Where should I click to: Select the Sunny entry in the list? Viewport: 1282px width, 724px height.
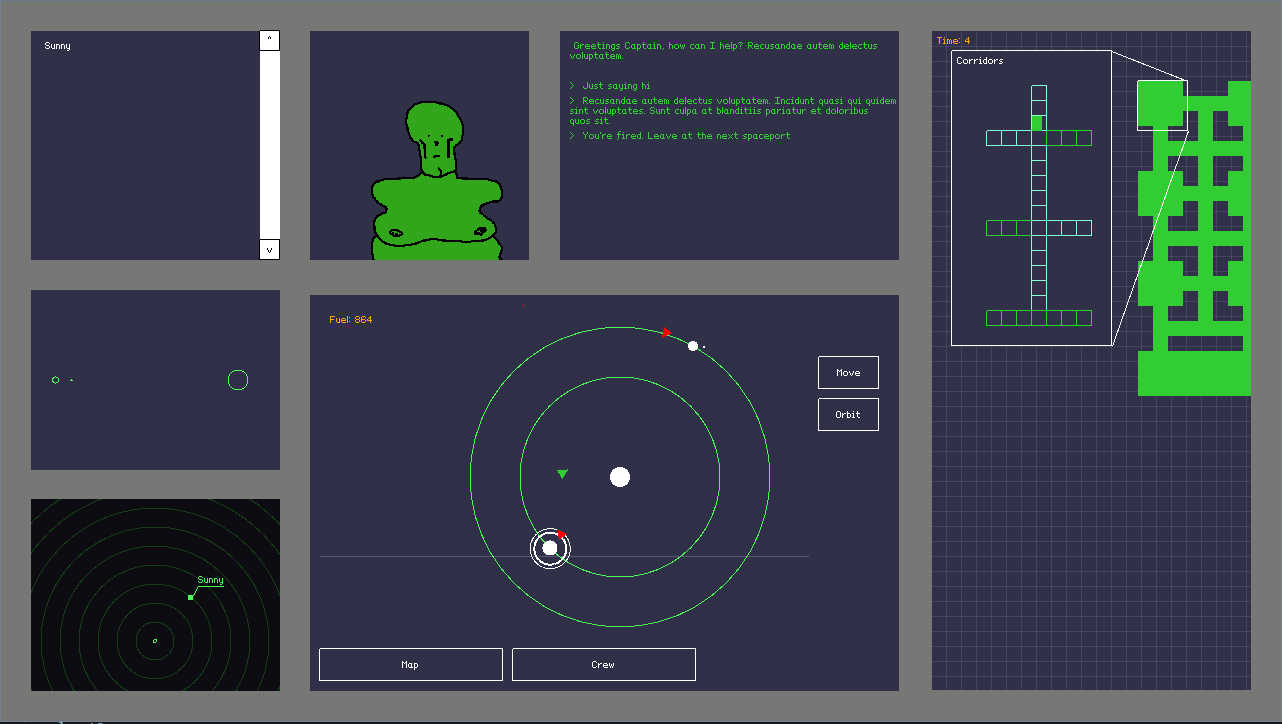tap(57, 46)
